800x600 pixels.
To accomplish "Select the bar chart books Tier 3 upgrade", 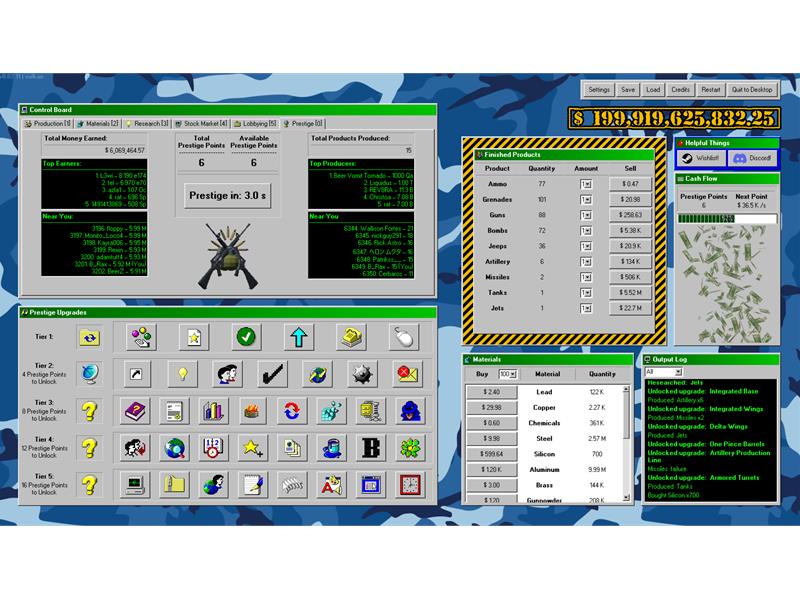I will [x=211, y=411].
